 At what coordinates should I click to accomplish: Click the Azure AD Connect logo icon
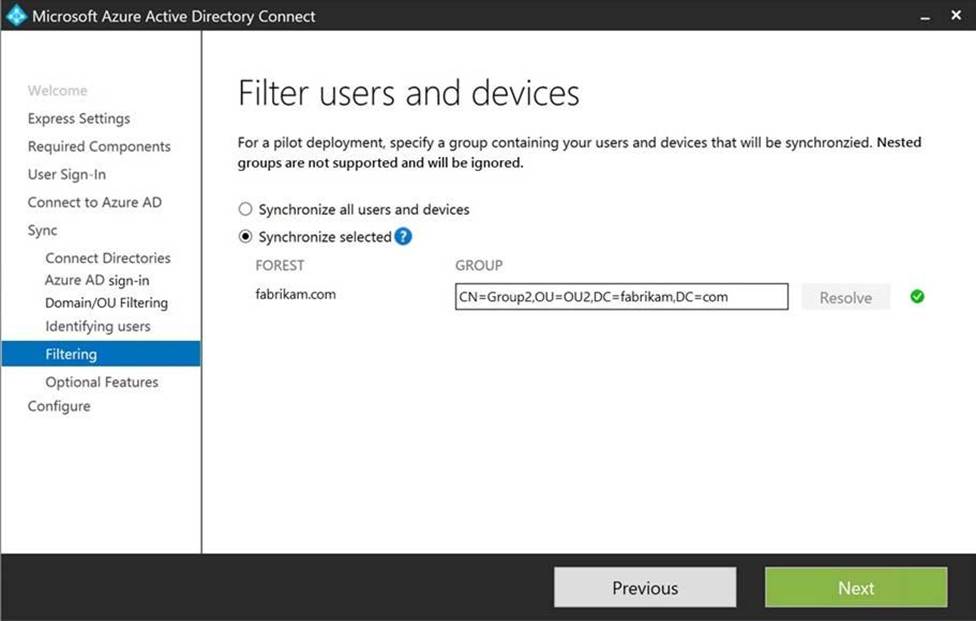16,16
